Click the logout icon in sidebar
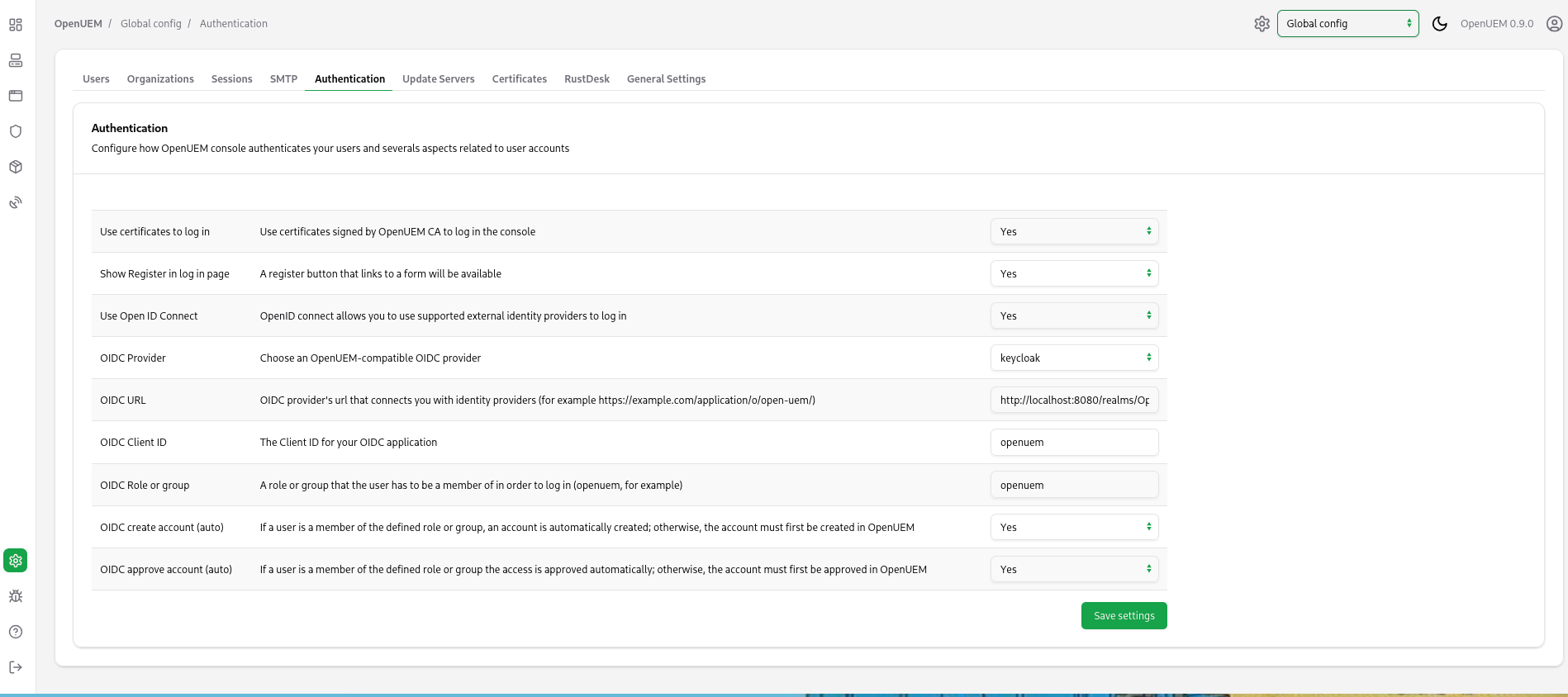1568x697 pixels. pyautogui.click(x=16, y=667)
